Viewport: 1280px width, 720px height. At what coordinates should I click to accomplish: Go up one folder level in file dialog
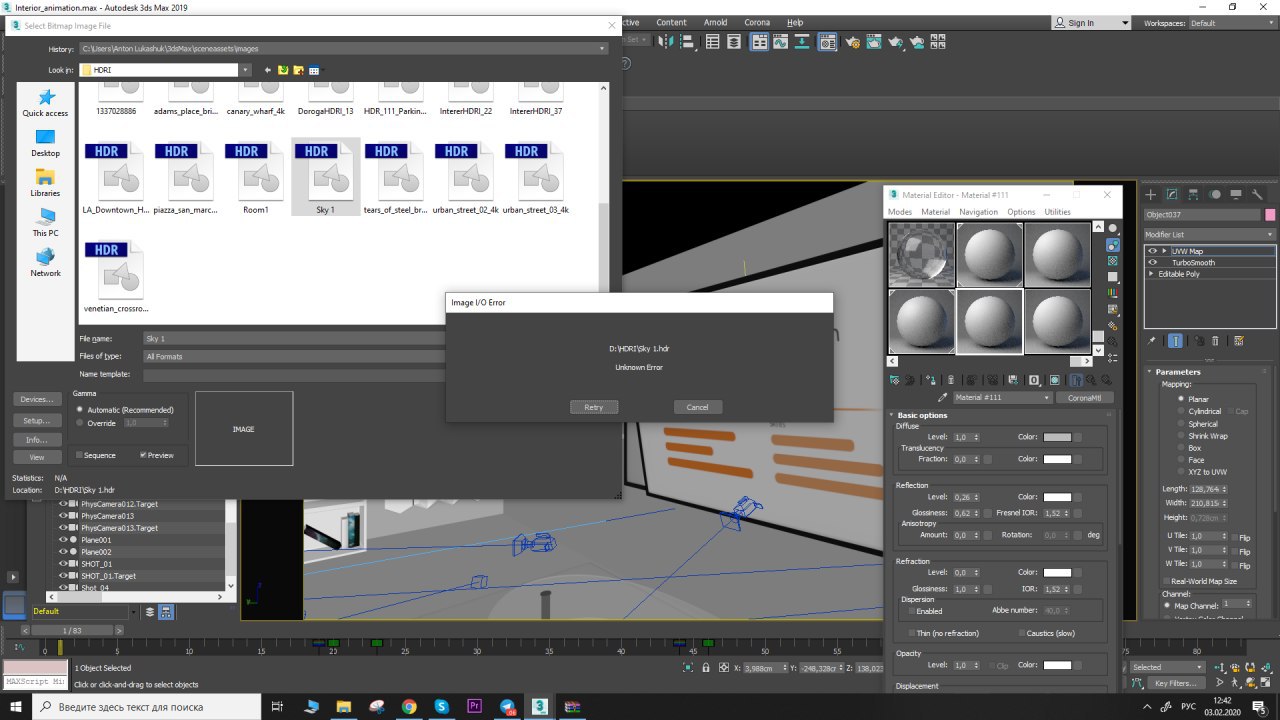pos(283,70)
